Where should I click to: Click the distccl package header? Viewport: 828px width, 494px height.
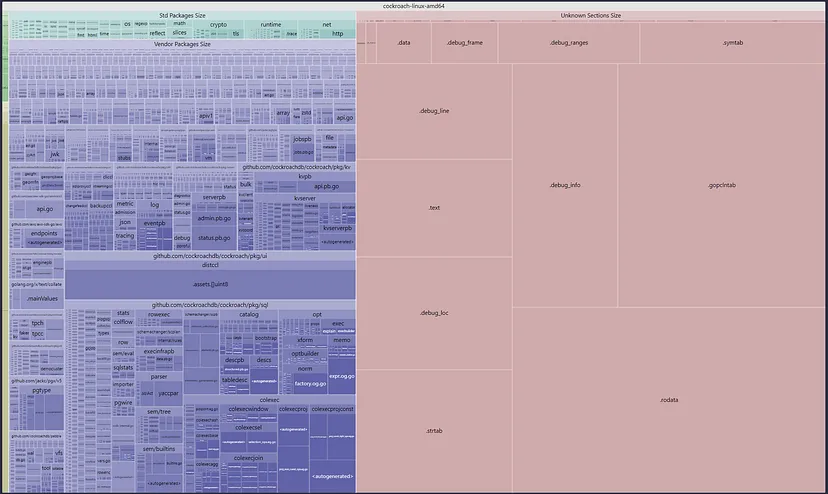point(210,266)
